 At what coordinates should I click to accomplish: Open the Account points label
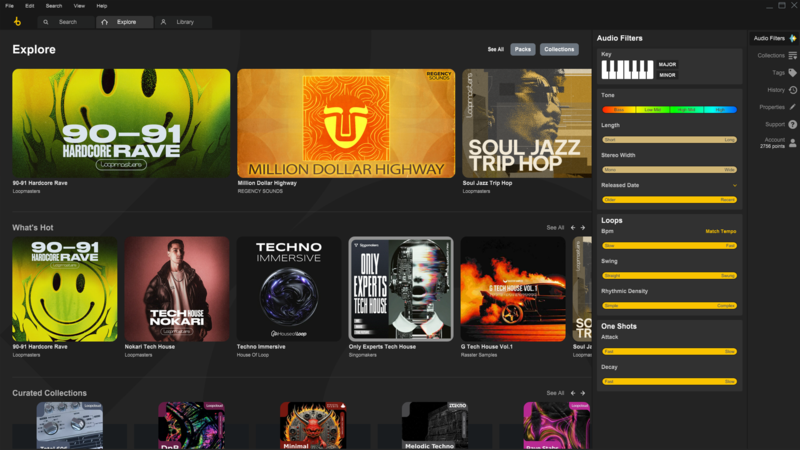[772, 146]
